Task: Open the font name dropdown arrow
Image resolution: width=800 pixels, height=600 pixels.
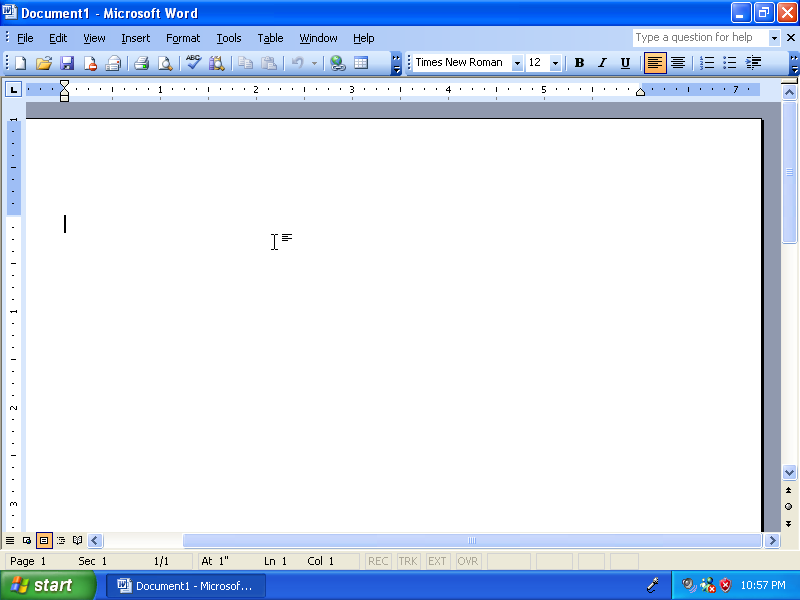Action: [517, 63]
